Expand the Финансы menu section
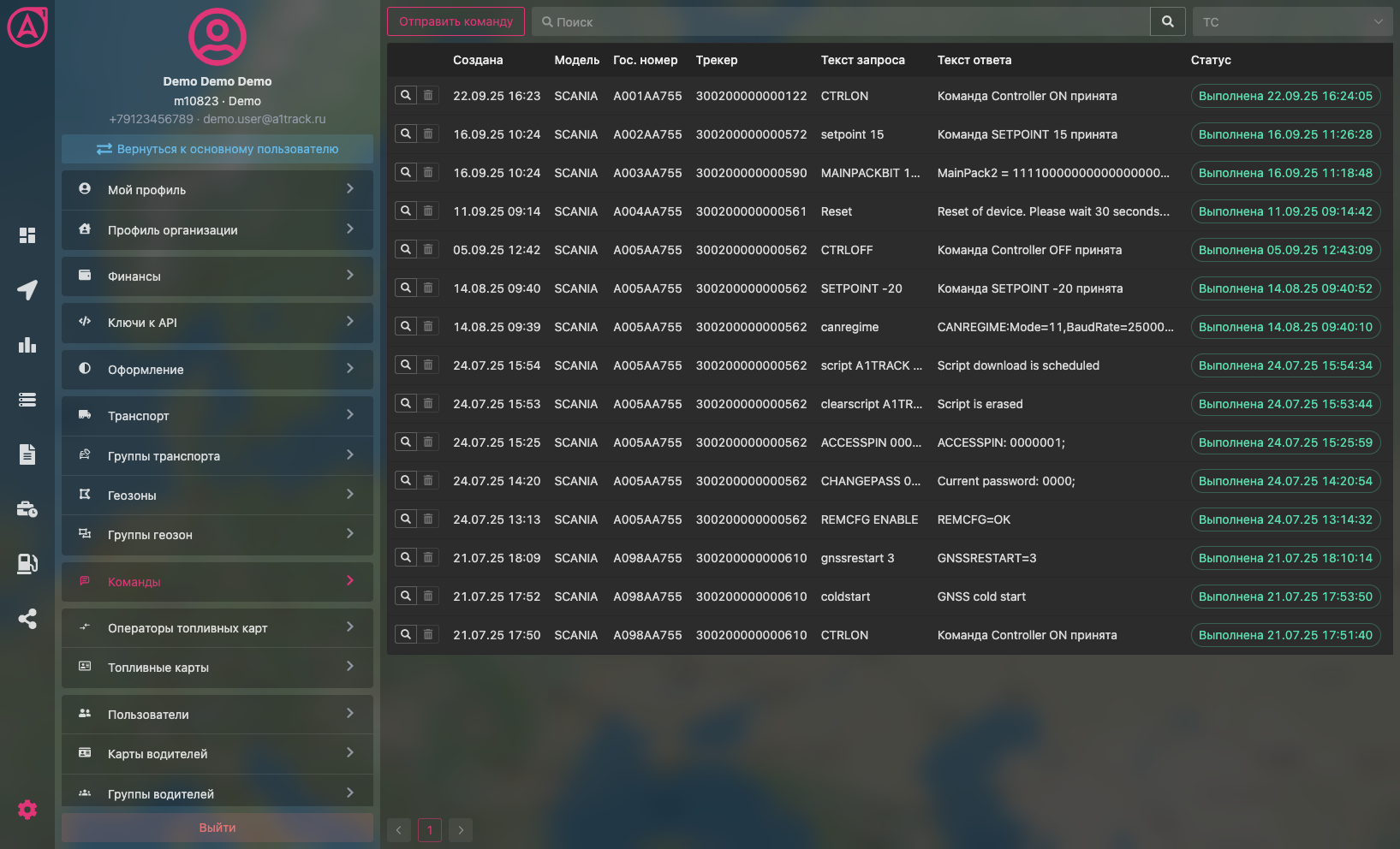 point(217,276)
